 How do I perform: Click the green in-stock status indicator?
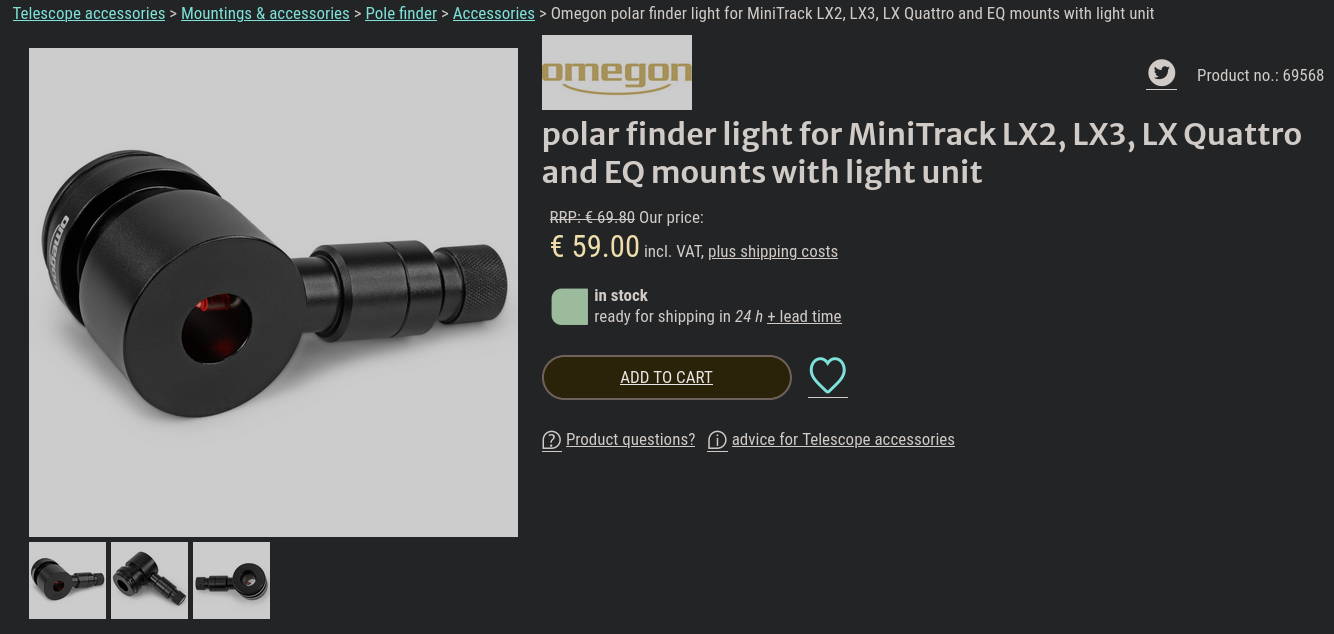570,307
